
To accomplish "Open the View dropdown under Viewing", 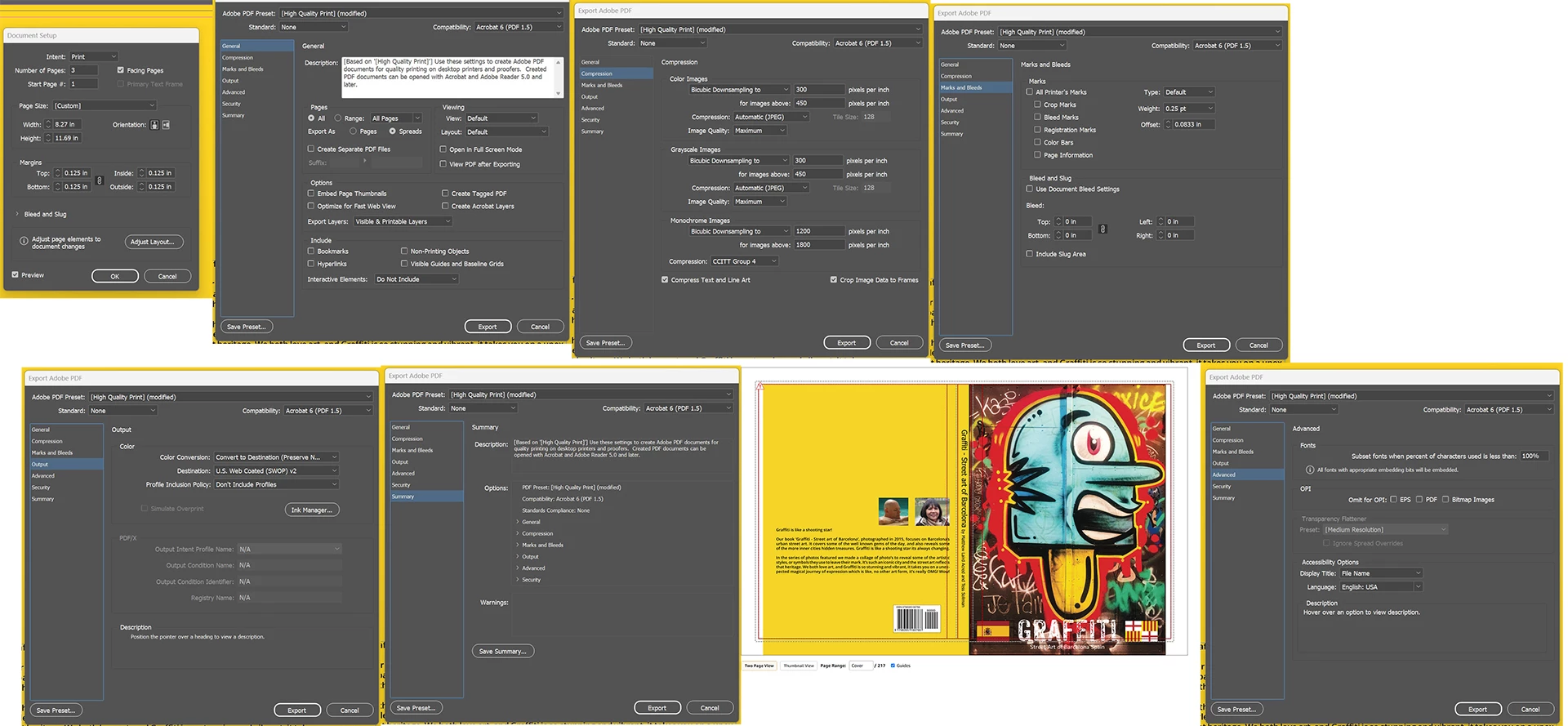I will click(502, 118).
